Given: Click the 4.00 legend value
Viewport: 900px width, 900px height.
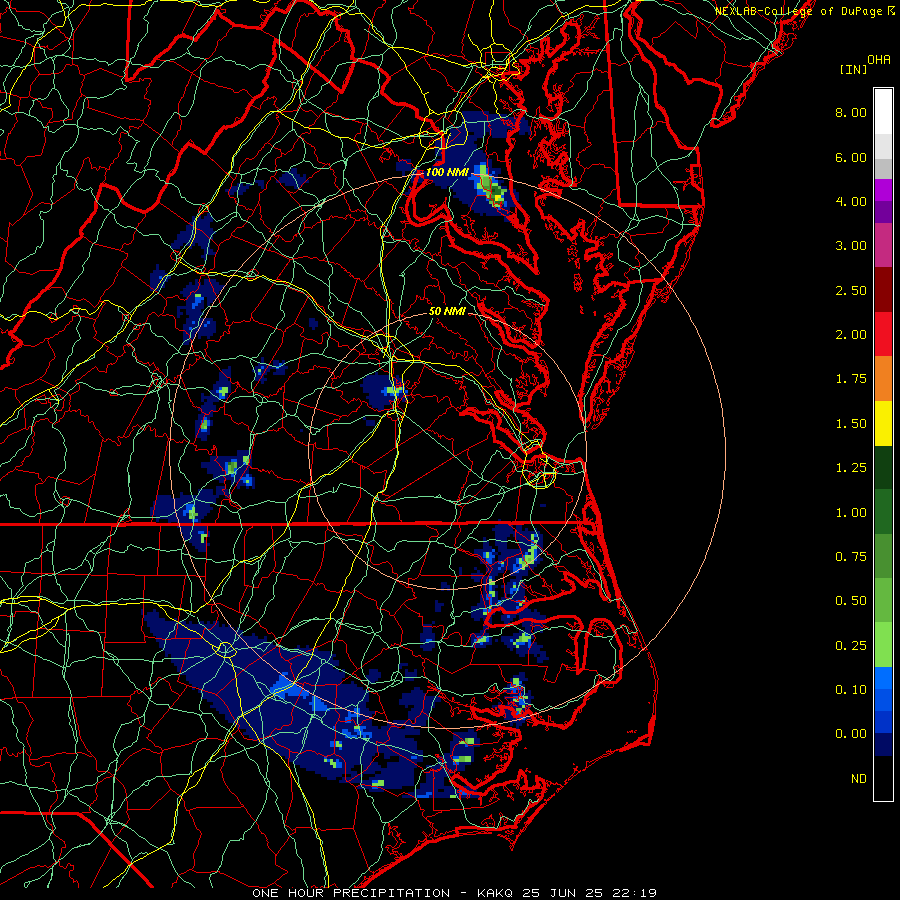Looking at the screenshot, I should pos(851,201).
